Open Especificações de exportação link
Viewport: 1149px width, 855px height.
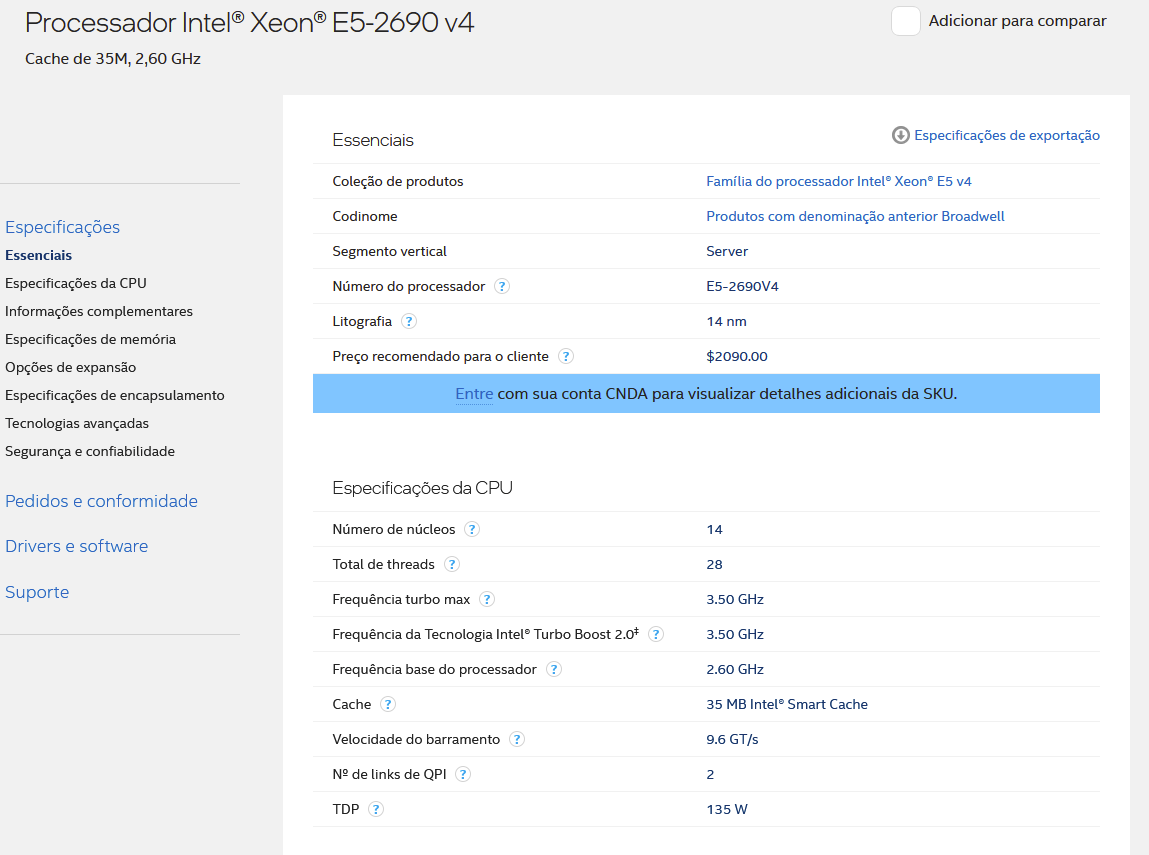point(1007,135)
